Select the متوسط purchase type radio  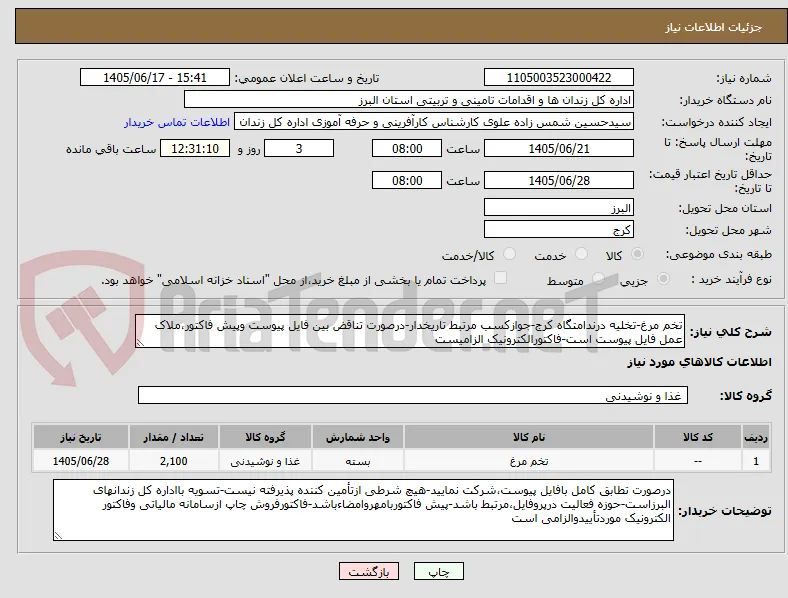pyautogui.click(x=598, y=278)
